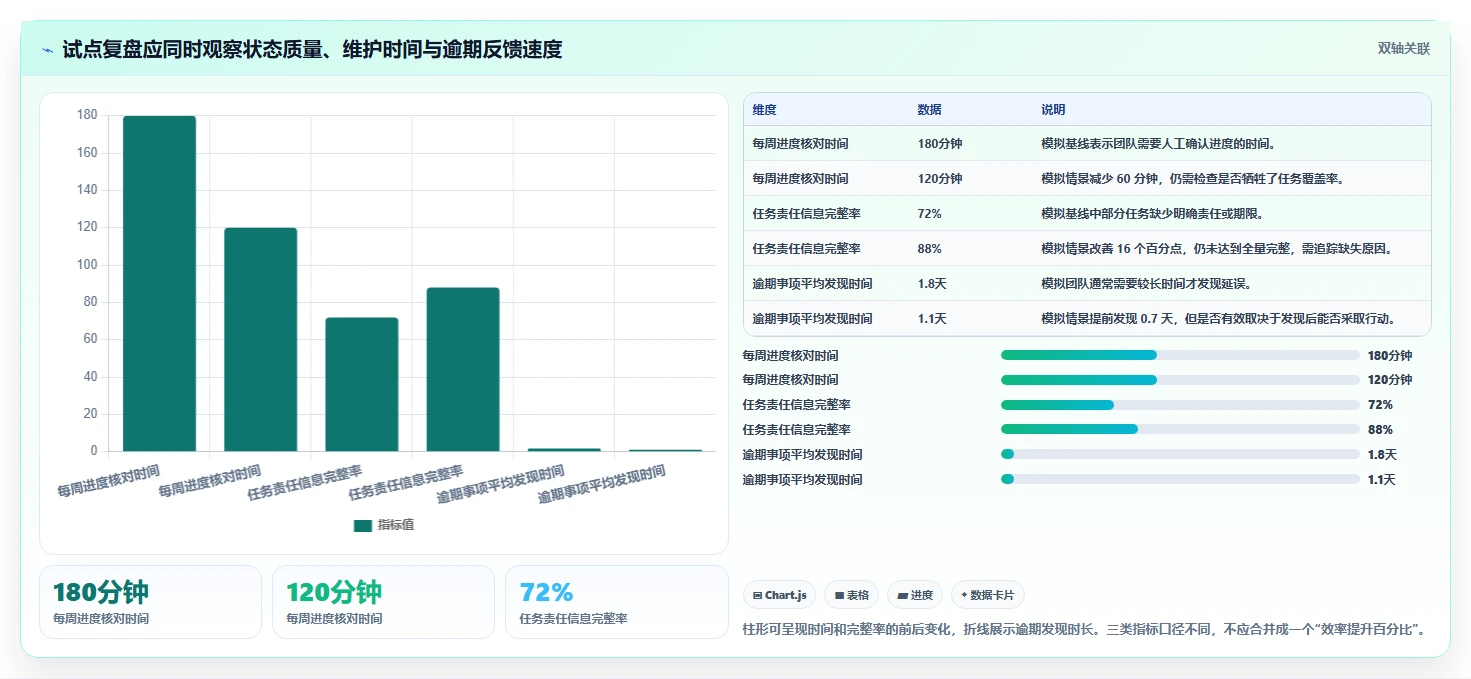
Task: Click the footer note starting 柱形可呈现时间
Action: 1083,629
